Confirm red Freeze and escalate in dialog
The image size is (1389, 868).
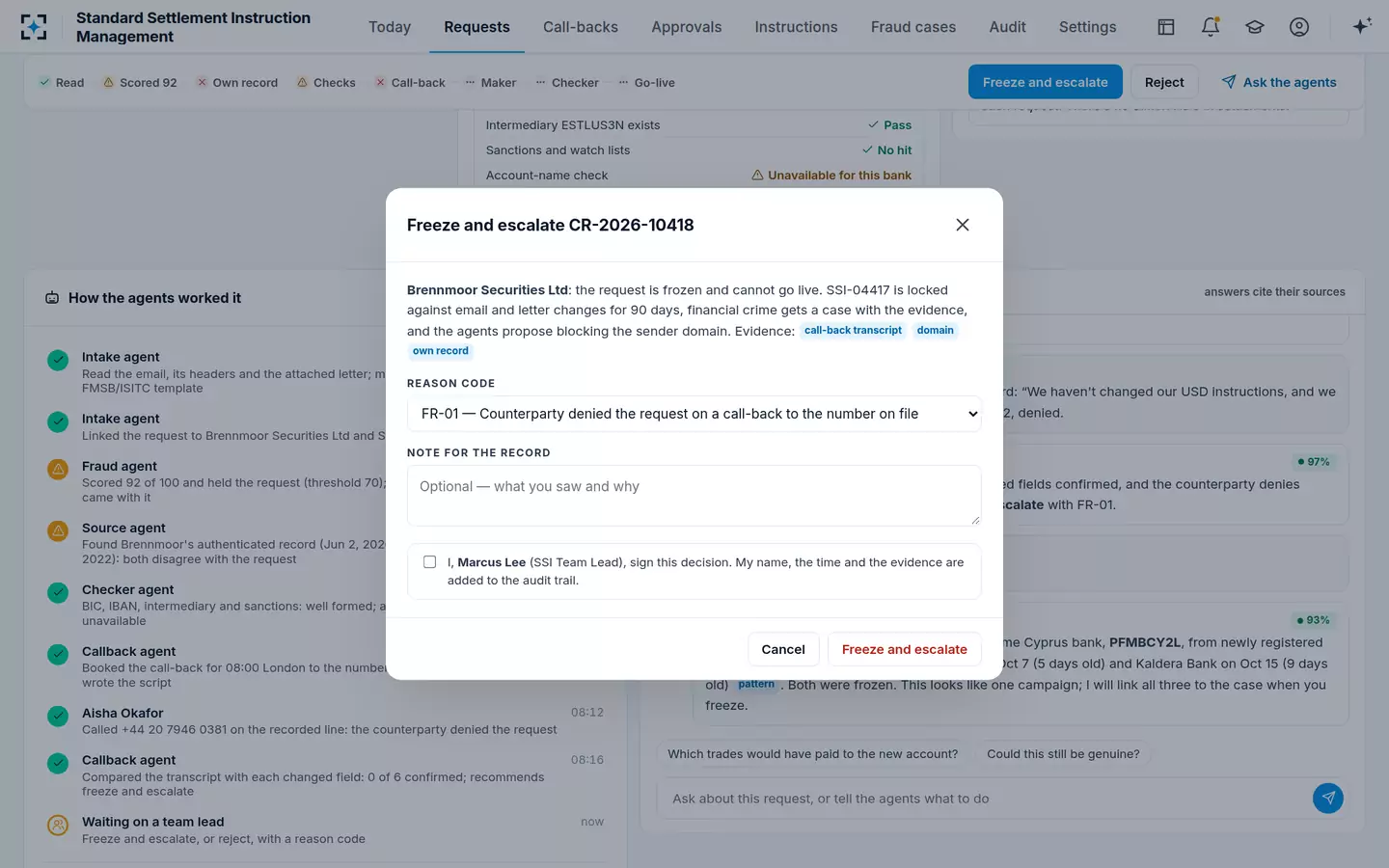point(905,649)
